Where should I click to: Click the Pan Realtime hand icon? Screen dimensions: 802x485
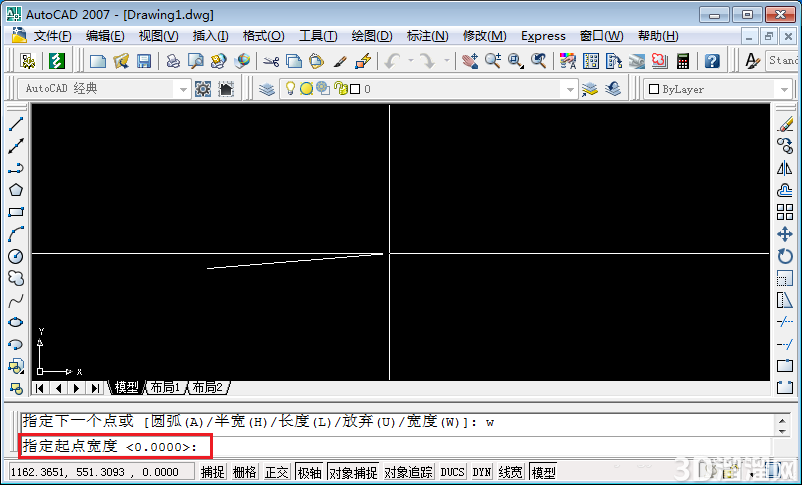470,61
